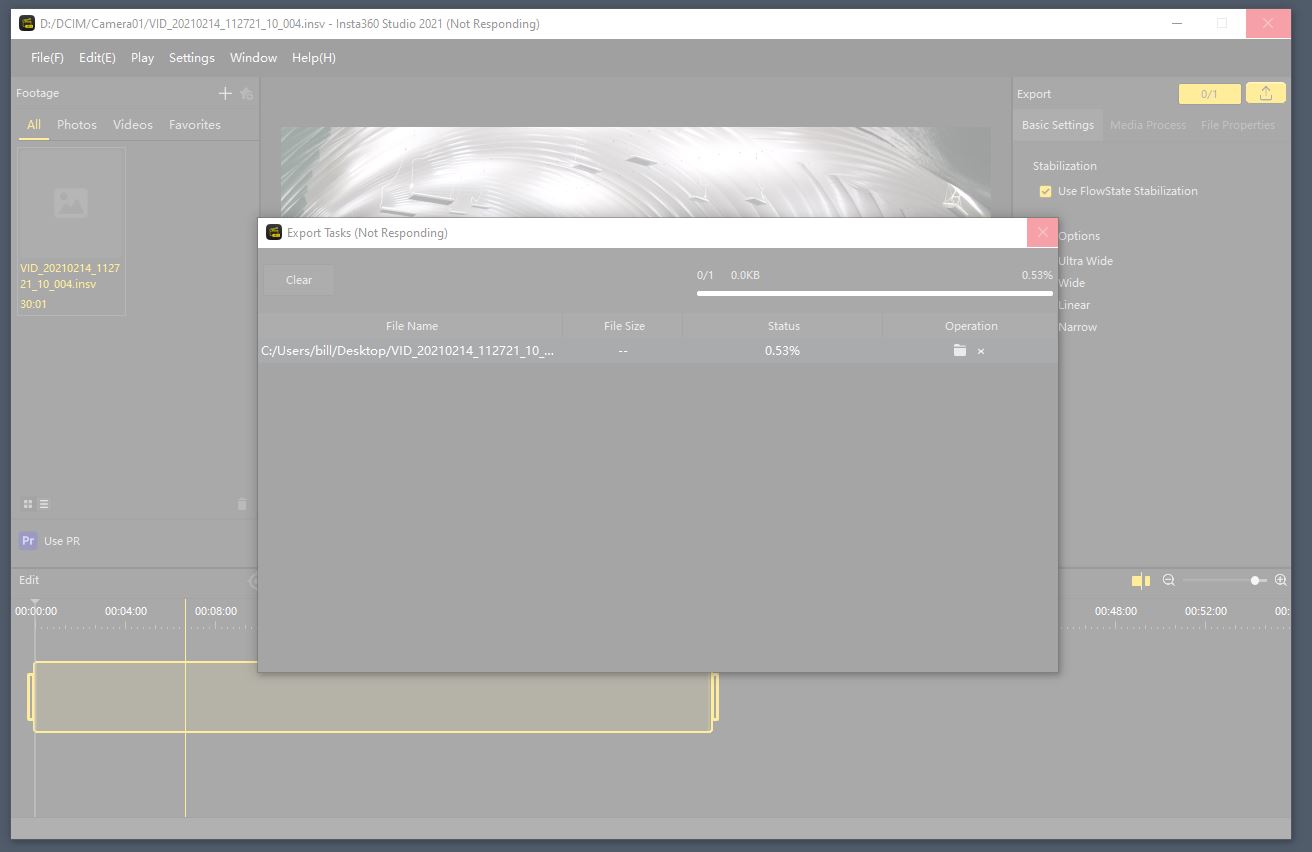Zoom in the timeline with plus magnifier
Viewport: 1312px width, 852px height.
pyautogui.click(x=1281, y=580)
